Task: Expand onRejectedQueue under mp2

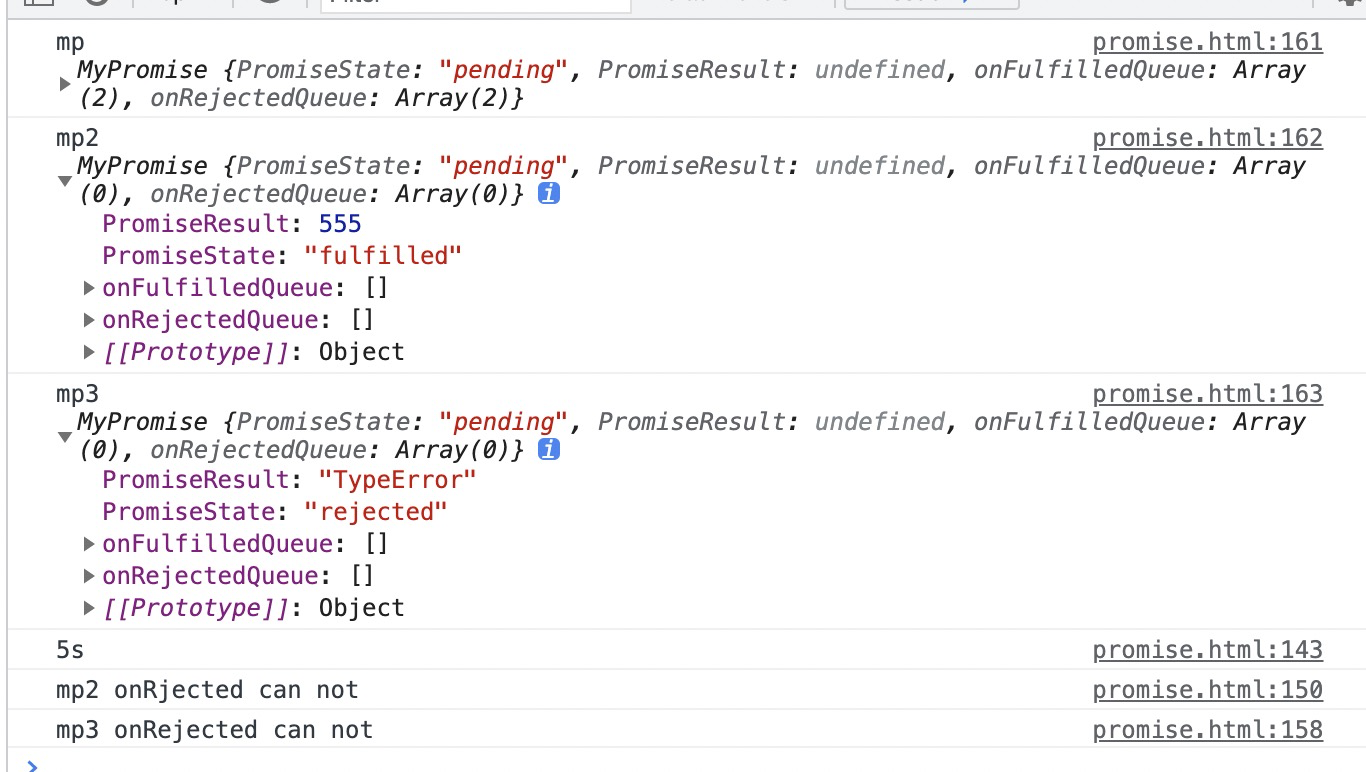Action: pos(90,320)
